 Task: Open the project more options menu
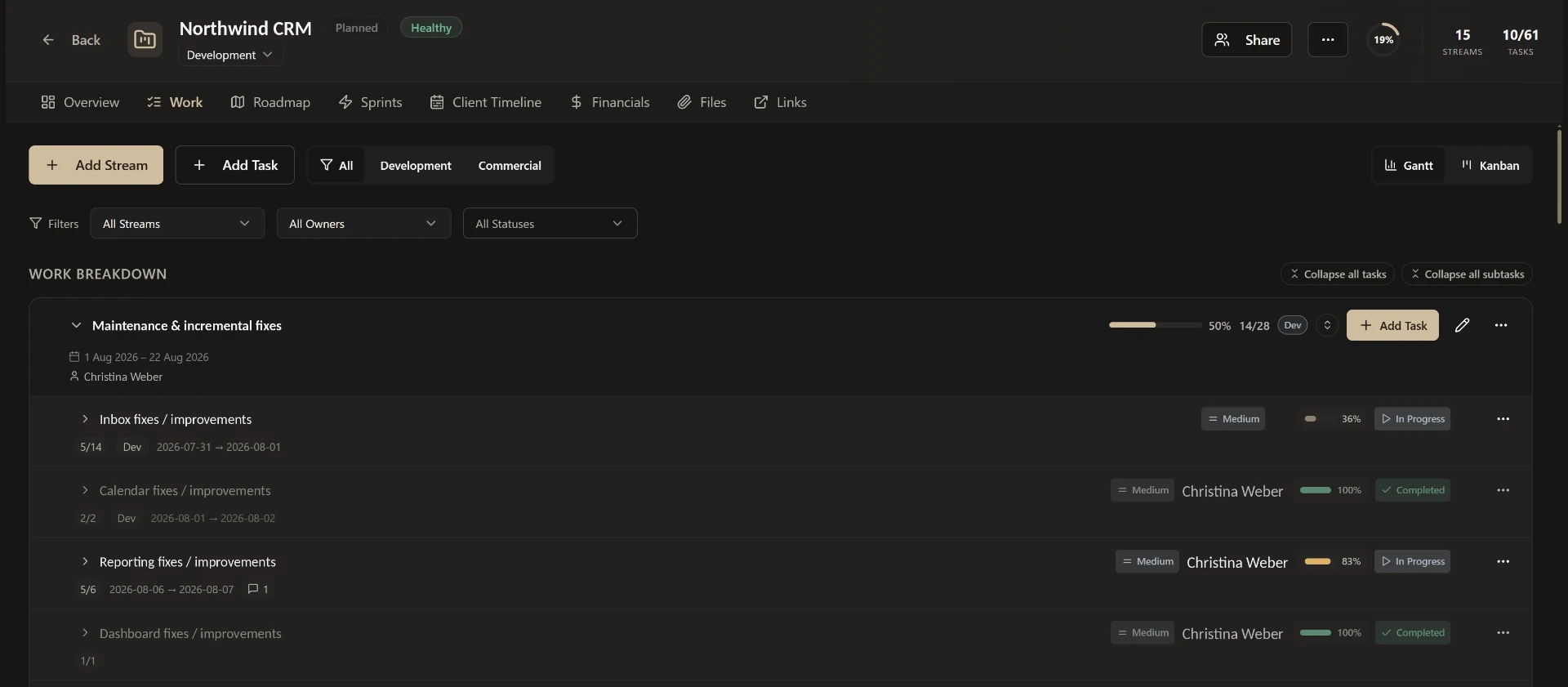pyautogui.click(x=1328, y=40)
